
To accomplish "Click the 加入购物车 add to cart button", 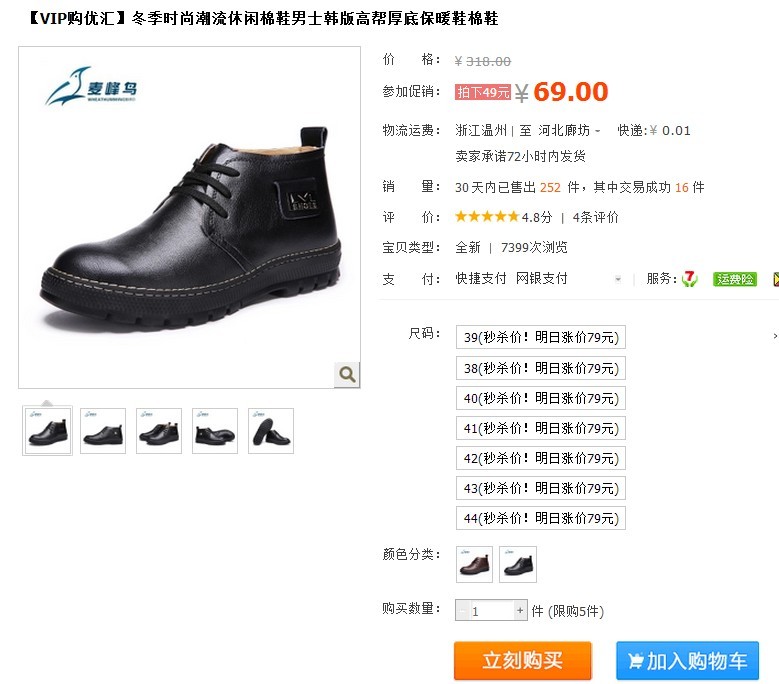I will 688,661.
